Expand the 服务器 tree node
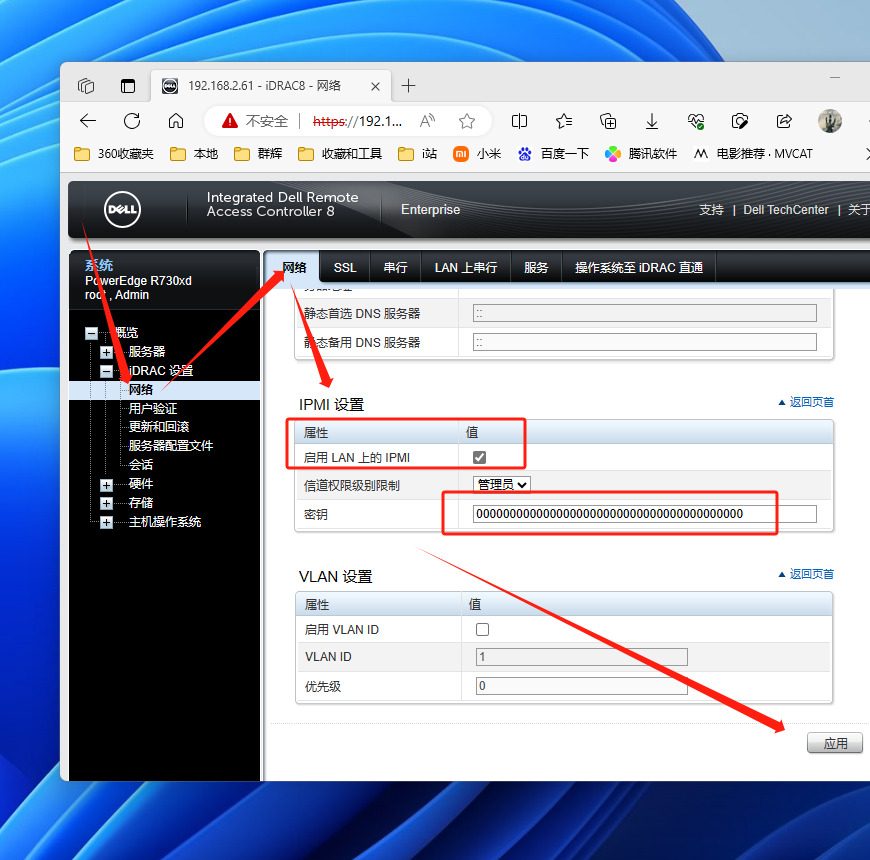This screenshot has width=870, height=860. tap(106, 352)
